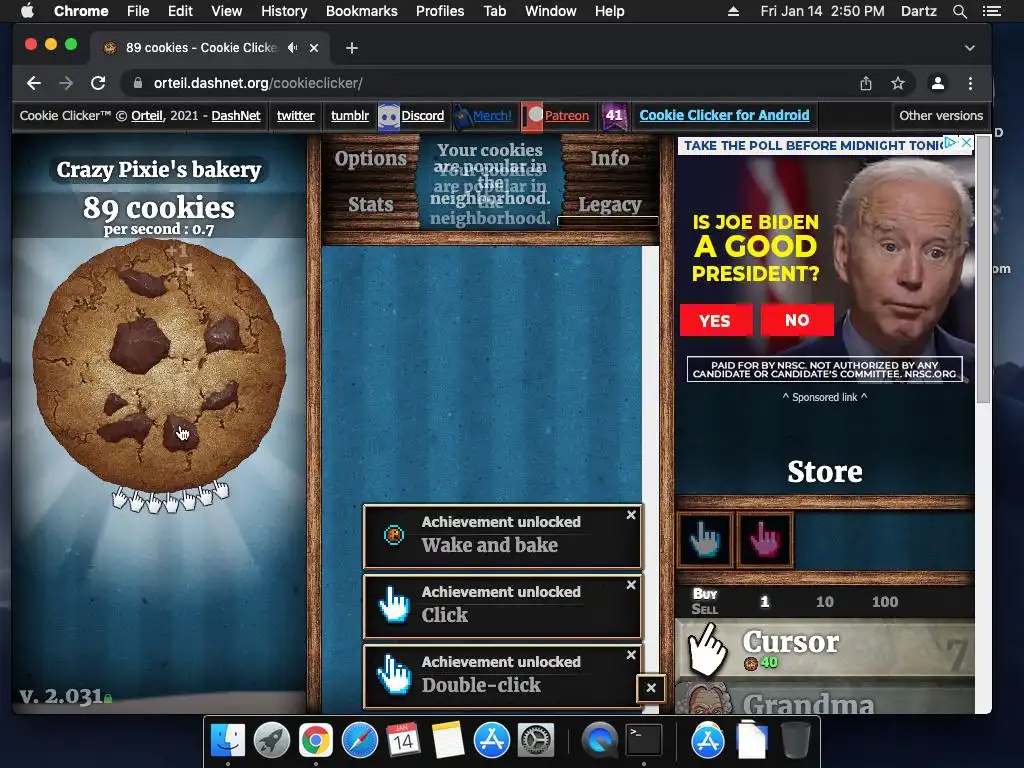Select the Double-click achievement cursor icon

point(394,675)
